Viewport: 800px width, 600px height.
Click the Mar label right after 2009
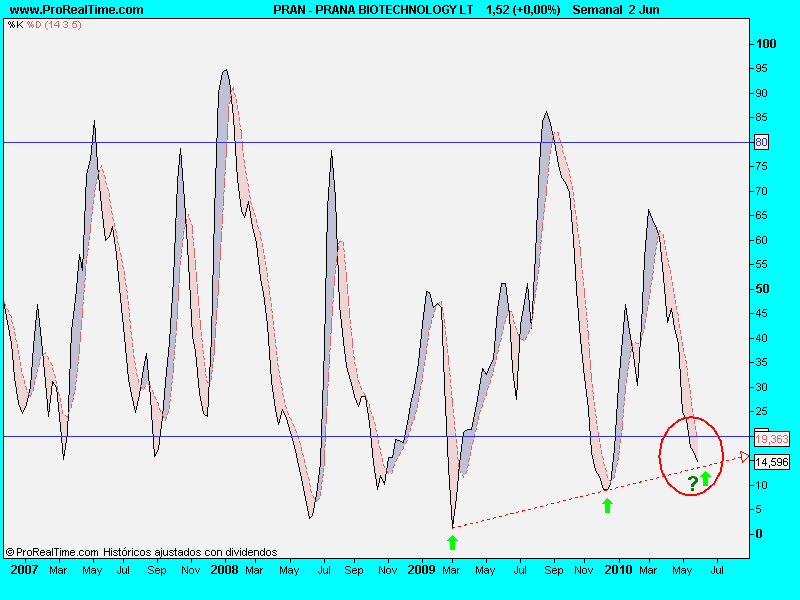click(x=451, y=570)
